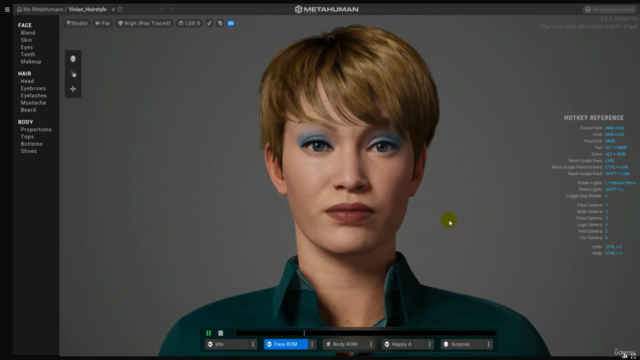Open options menu for Idle animation
This screenshot has height=360, width=640.
(253, 344)
